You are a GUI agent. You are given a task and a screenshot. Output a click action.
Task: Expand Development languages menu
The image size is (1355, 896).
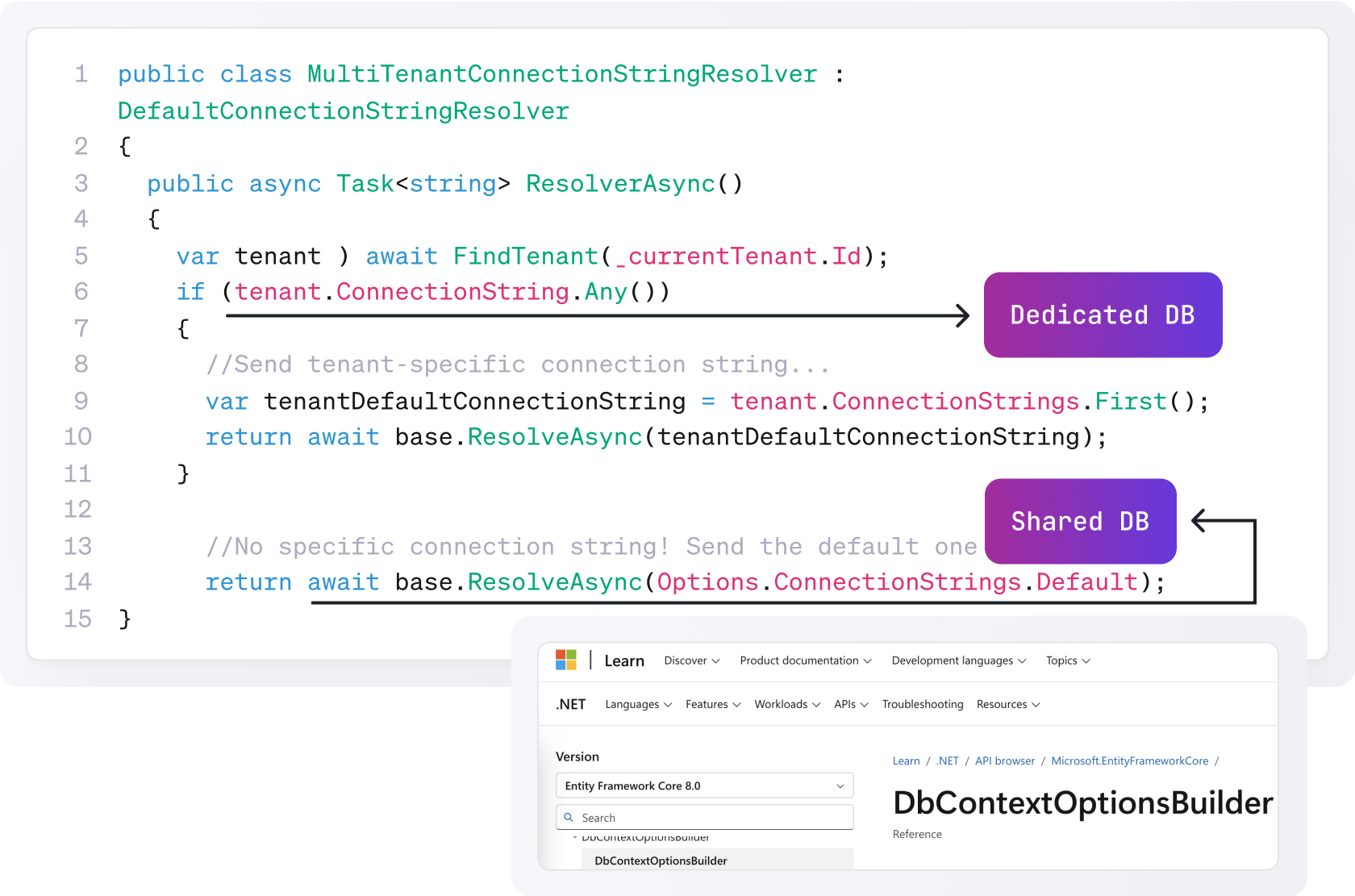(x=958, y=661)
